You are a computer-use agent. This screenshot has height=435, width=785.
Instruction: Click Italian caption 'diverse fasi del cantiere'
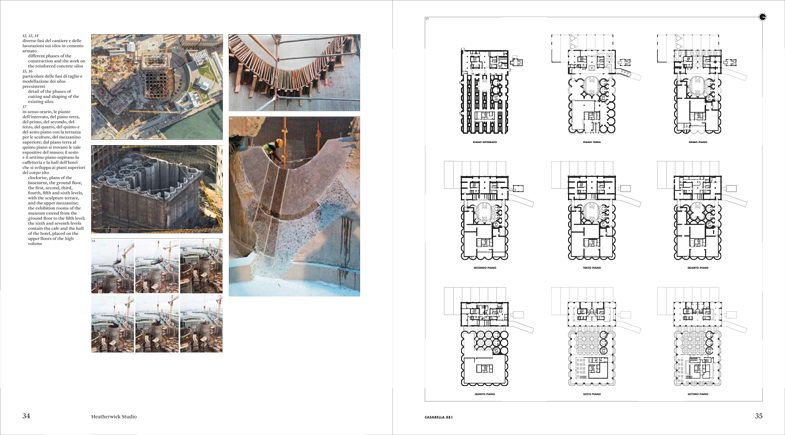[x=53, y=46]
